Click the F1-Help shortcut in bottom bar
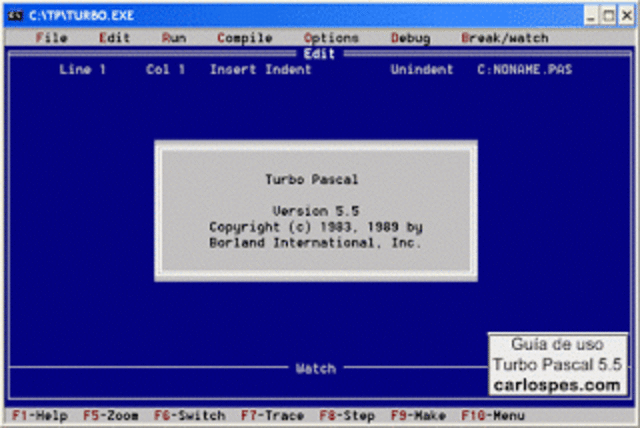The width and height of the screenshot is (640, 428). point(40,415)
